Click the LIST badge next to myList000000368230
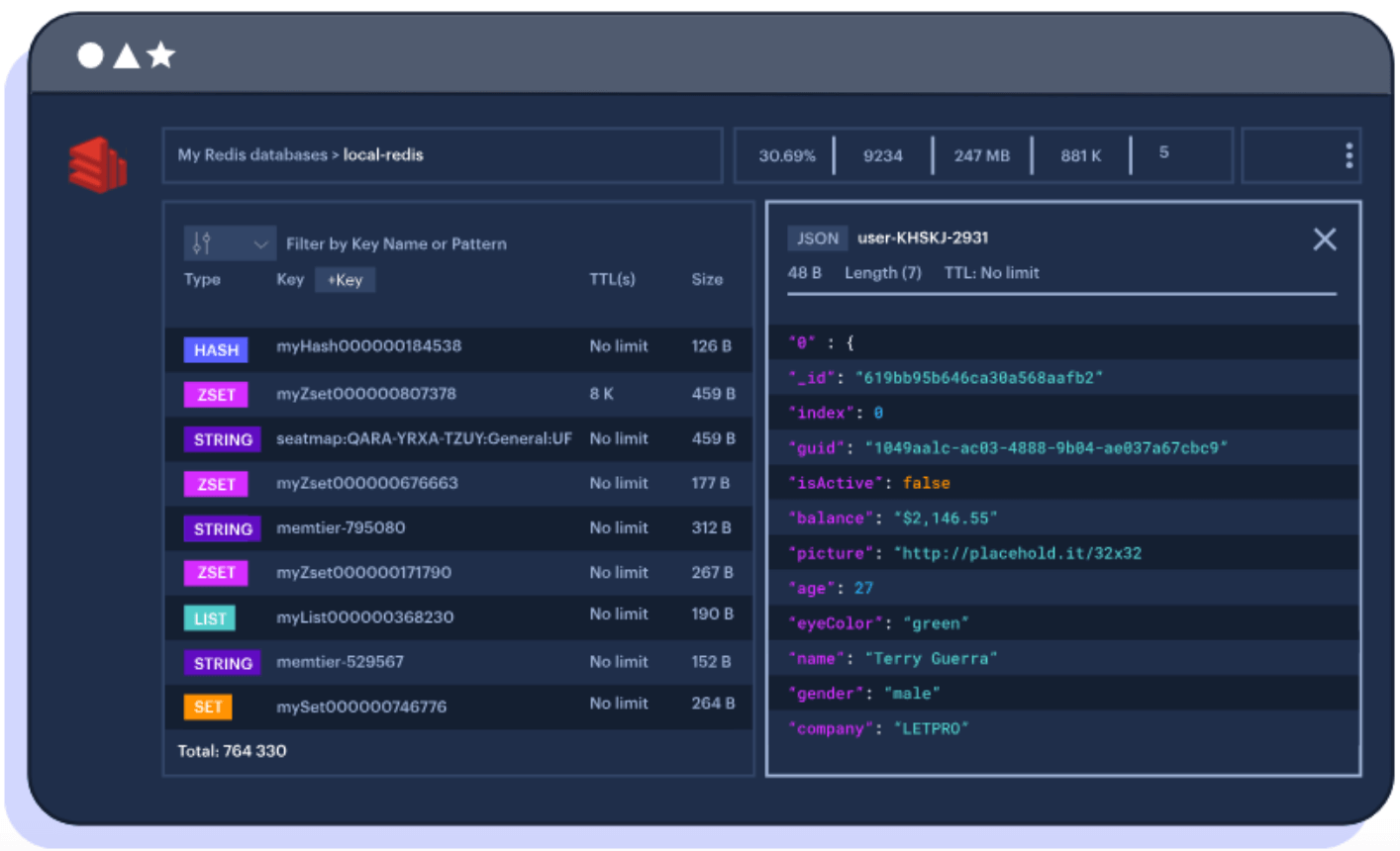 (210, 617)
